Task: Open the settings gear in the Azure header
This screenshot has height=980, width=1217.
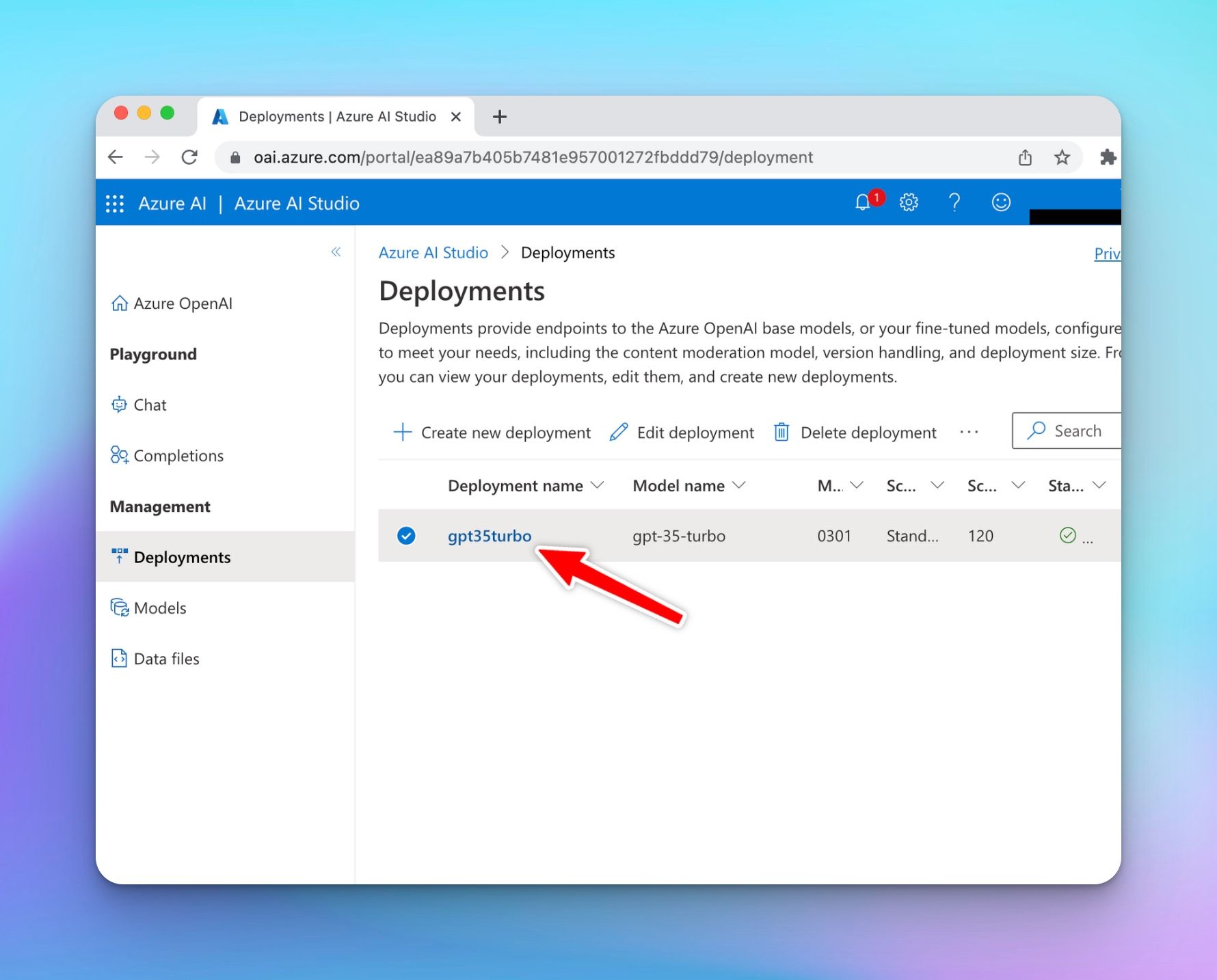Action: (909, 202)
